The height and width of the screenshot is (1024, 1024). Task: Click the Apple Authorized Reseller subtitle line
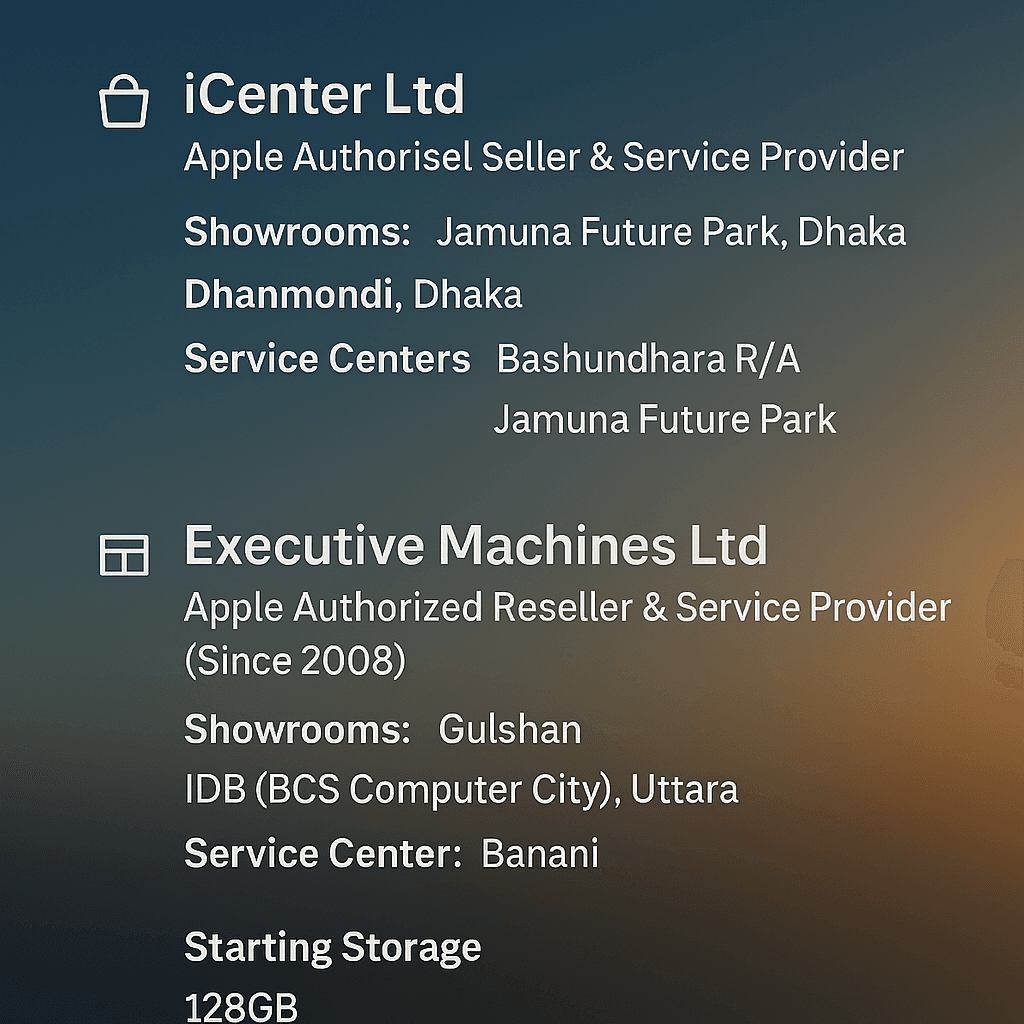click(567, 608)
